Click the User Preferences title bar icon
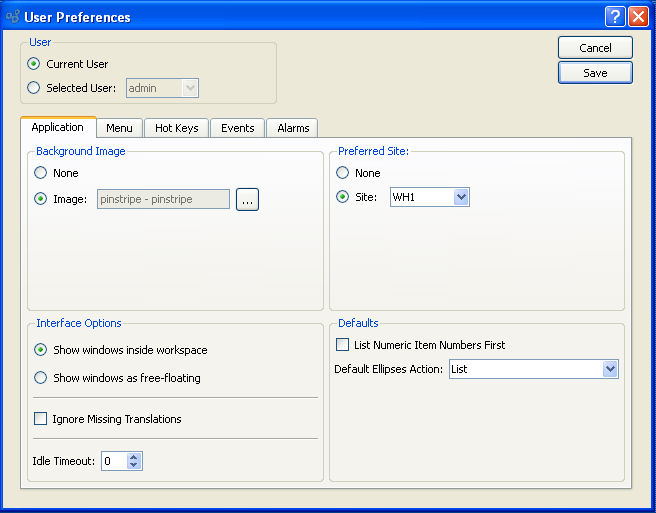The image size is (656, 513). (13, 17)
